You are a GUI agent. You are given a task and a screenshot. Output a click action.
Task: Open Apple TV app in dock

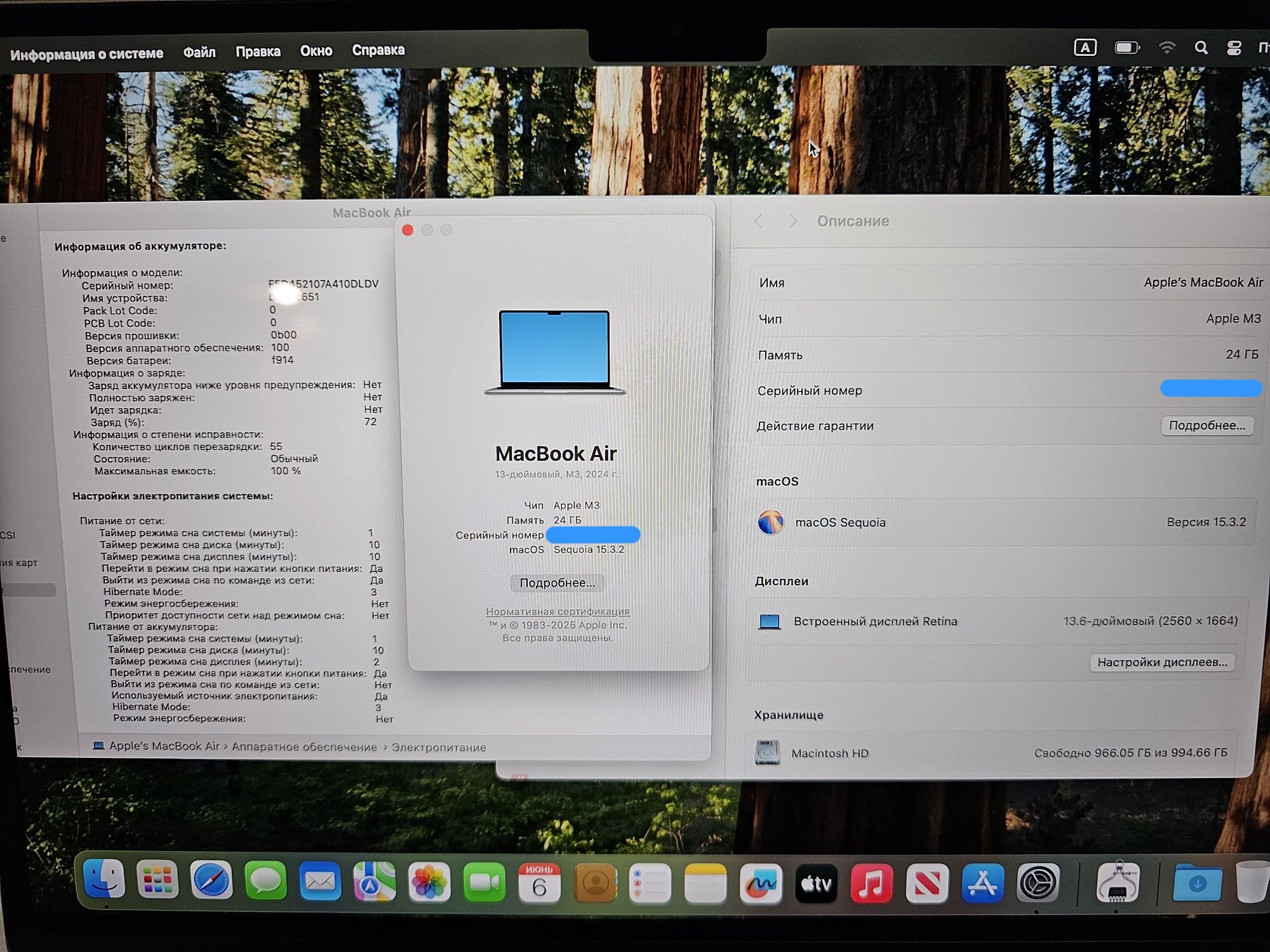pyautogui.click(x=816, y=883)
